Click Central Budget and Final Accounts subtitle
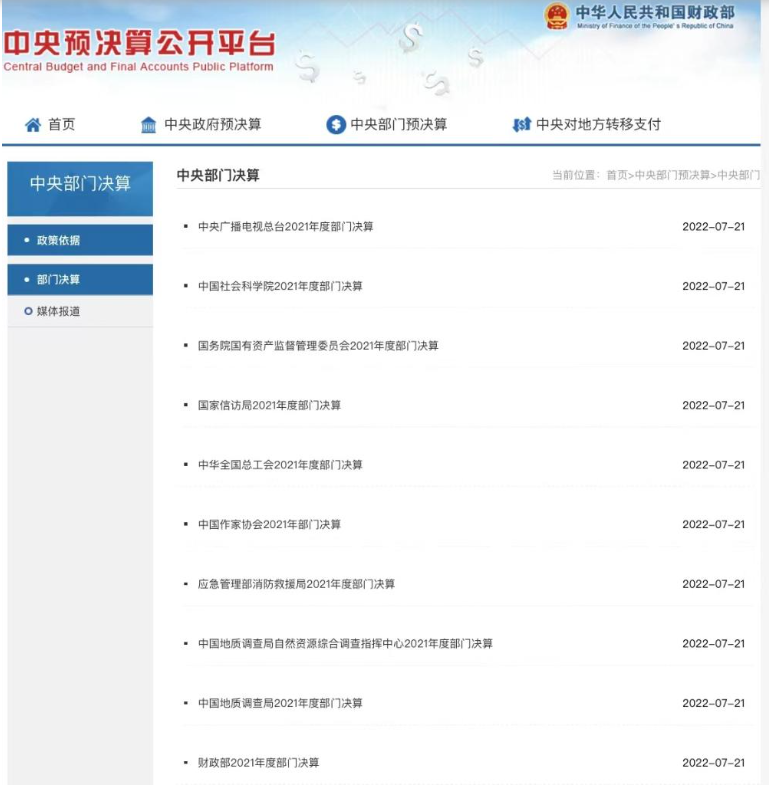Viewport: 769px width, 785px height. (x=138, y=67)
